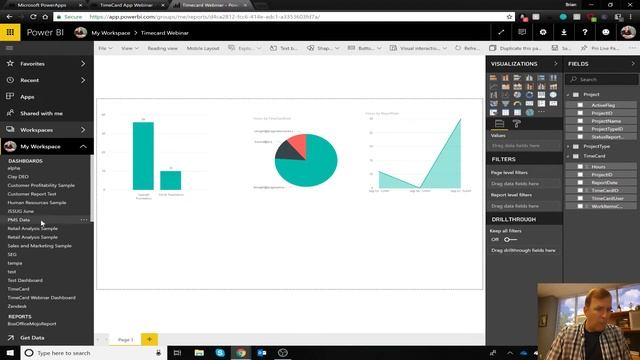Collapse the Fields pane
This screenshot has width=640, height=360.
coord(633,64)
